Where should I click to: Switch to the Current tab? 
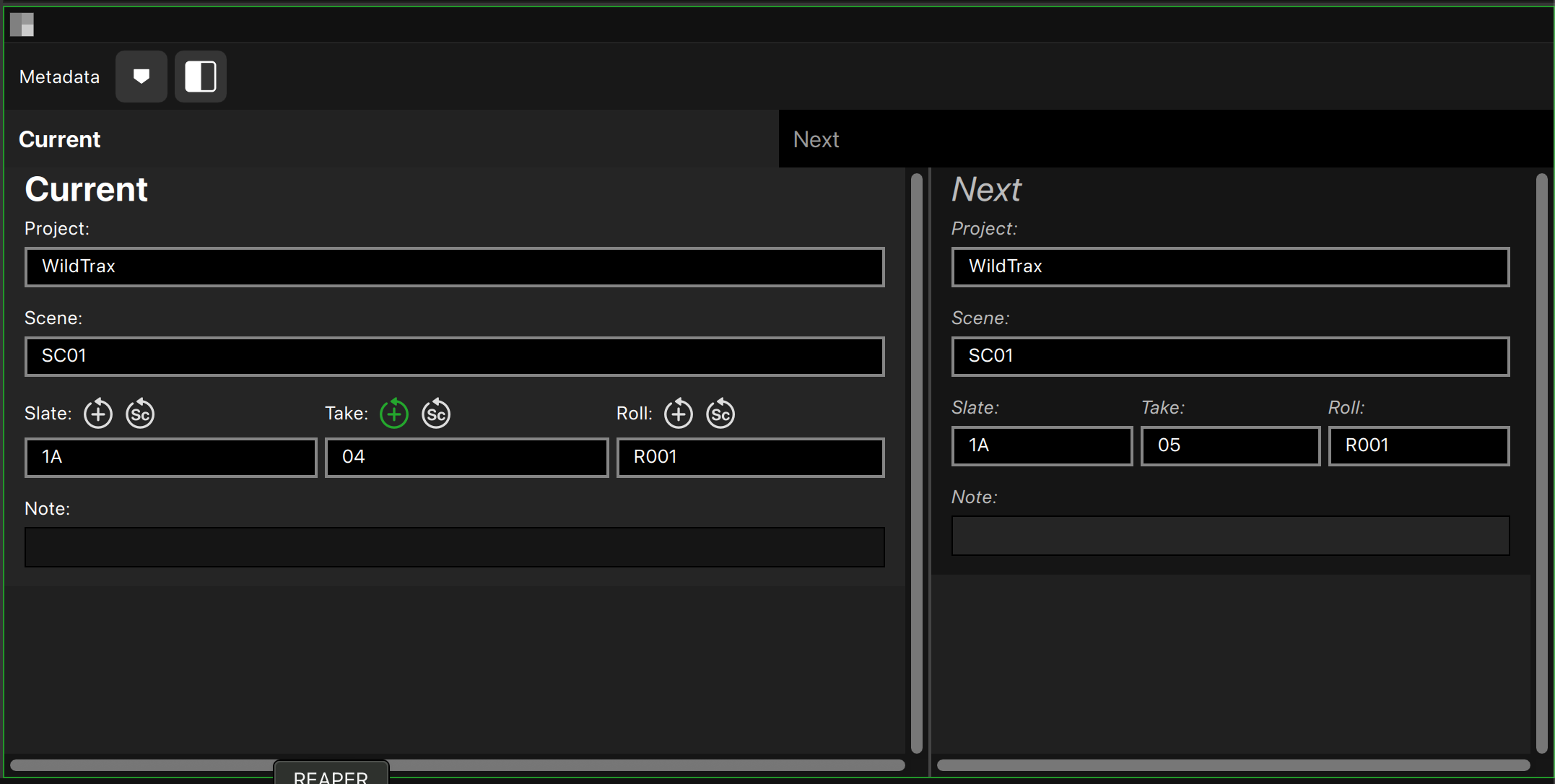click(x=60, y=139)
